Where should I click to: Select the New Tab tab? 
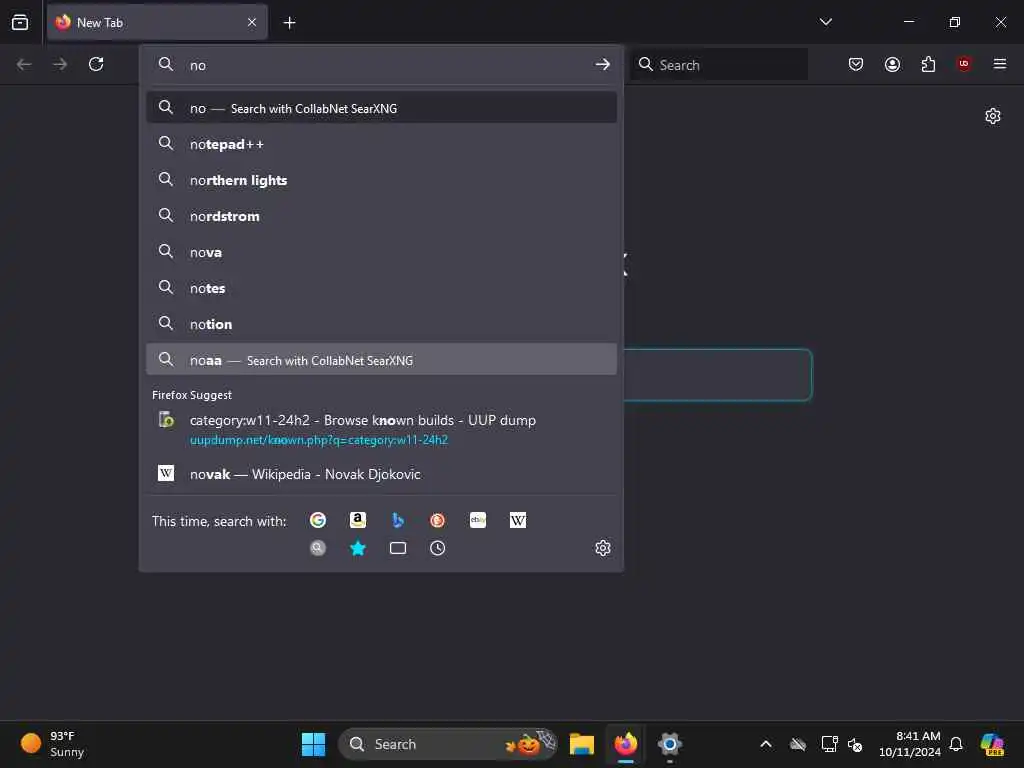point(157,22)
